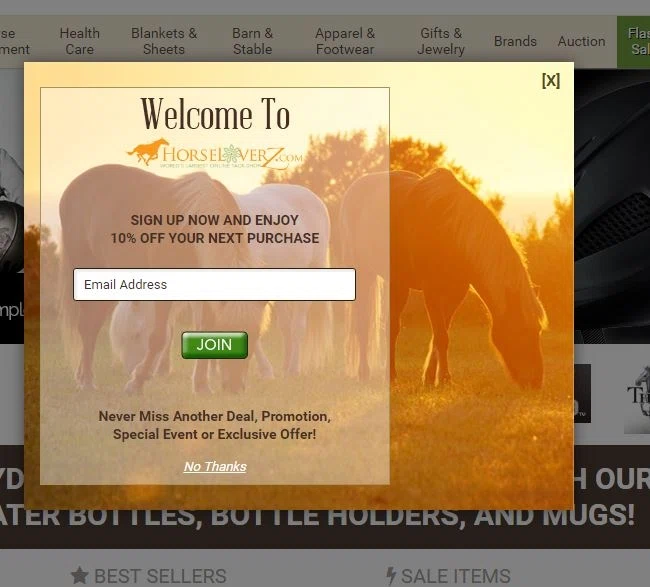Open the Auction menu item

click(581, 41)
